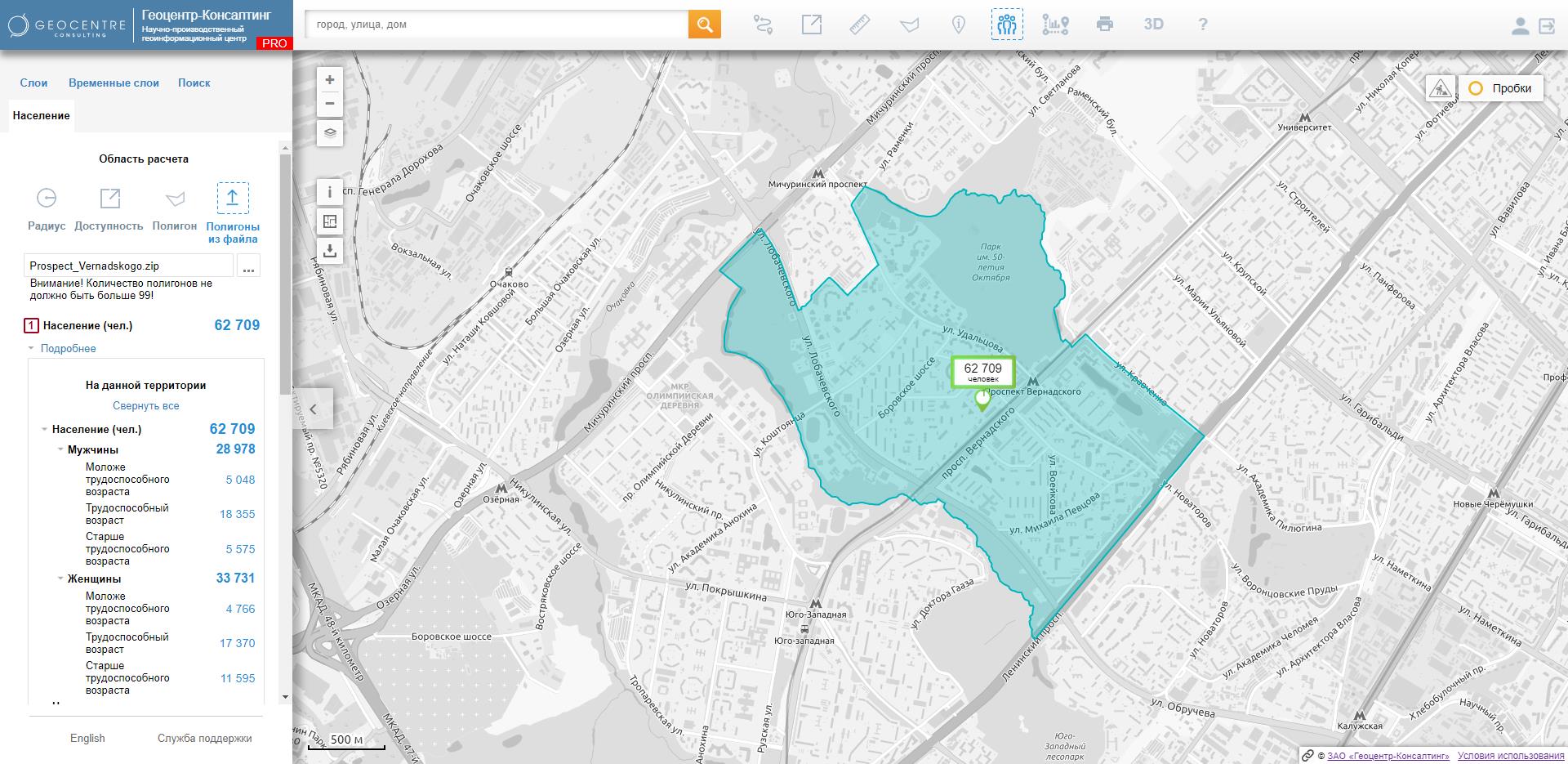Open the ruler measurement tool
The width and height of the screenshot is (1568, 764).
pyautogui.click(x=860, y=25)
